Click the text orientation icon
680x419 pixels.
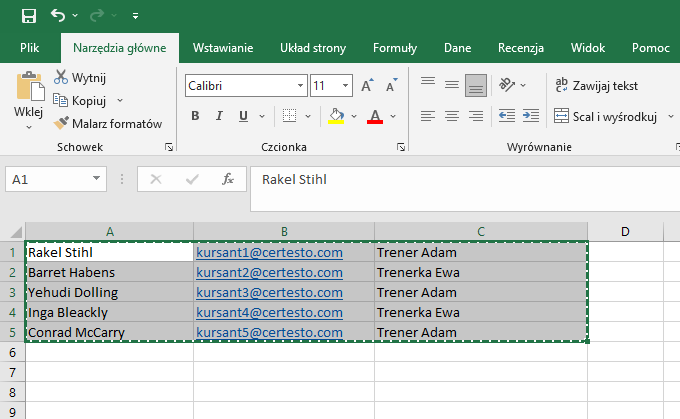(x=507, y=85)
